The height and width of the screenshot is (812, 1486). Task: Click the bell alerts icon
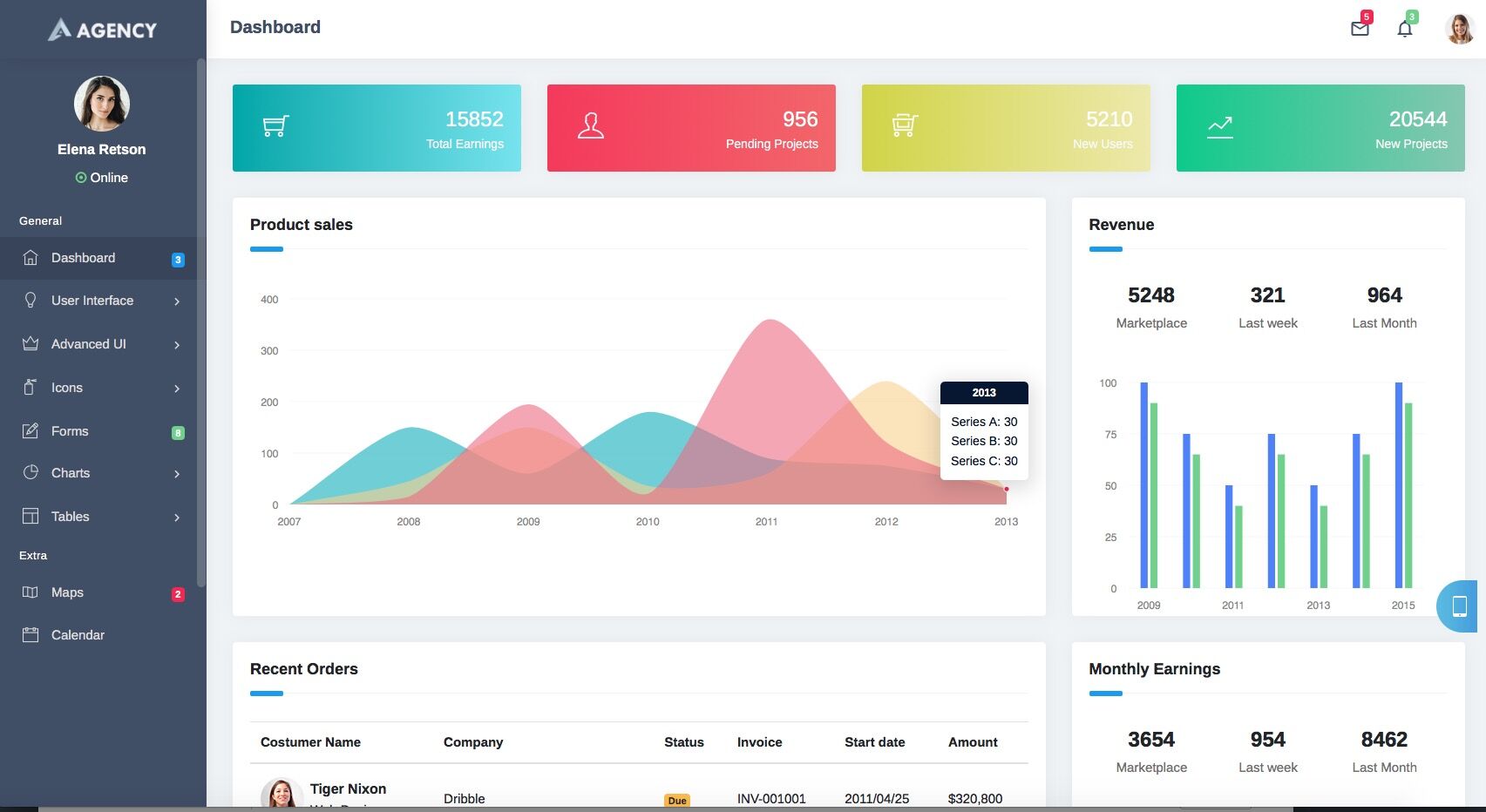tap(1404, 29)
